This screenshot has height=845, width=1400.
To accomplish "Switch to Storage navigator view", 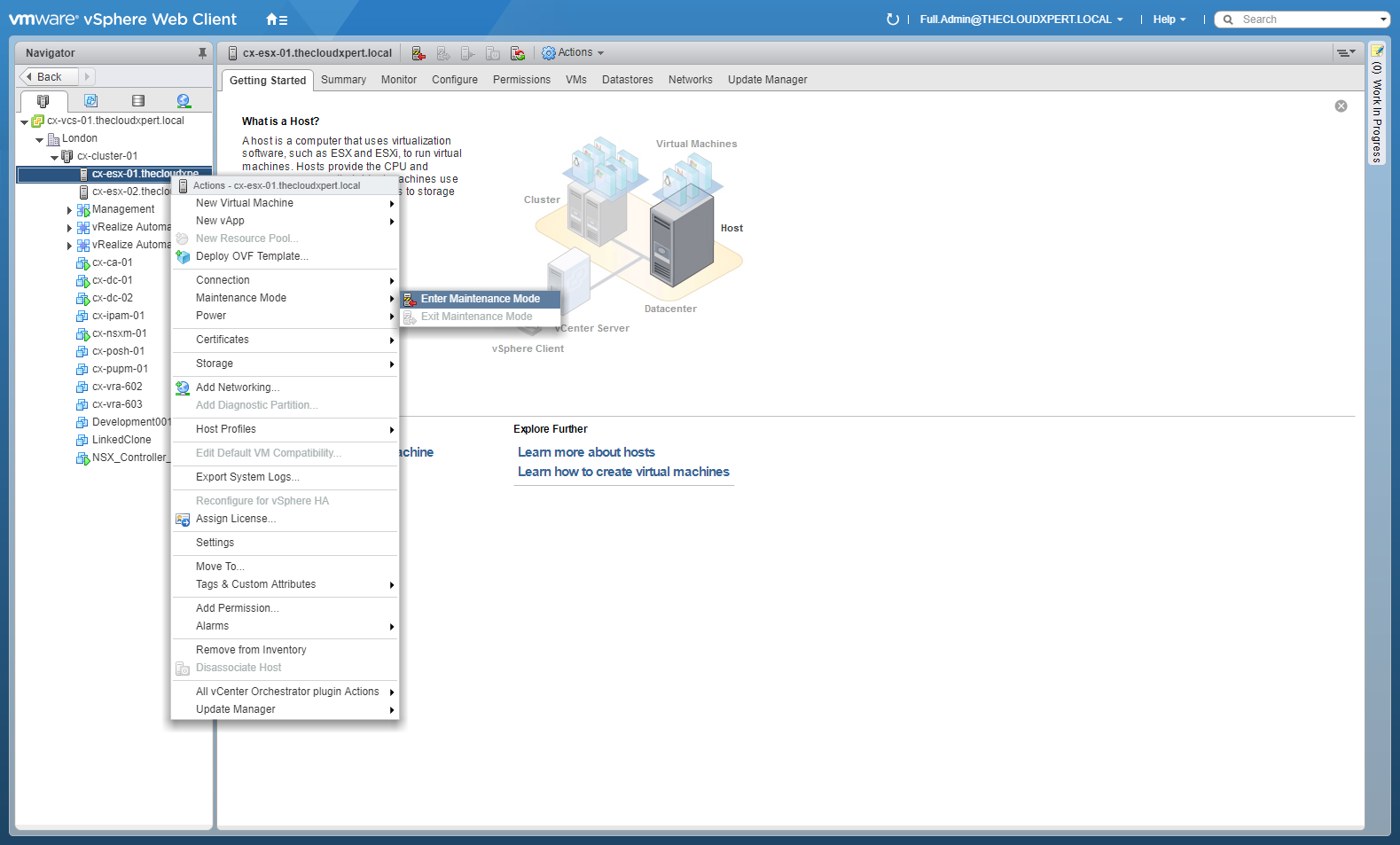I will click(137, 101).
